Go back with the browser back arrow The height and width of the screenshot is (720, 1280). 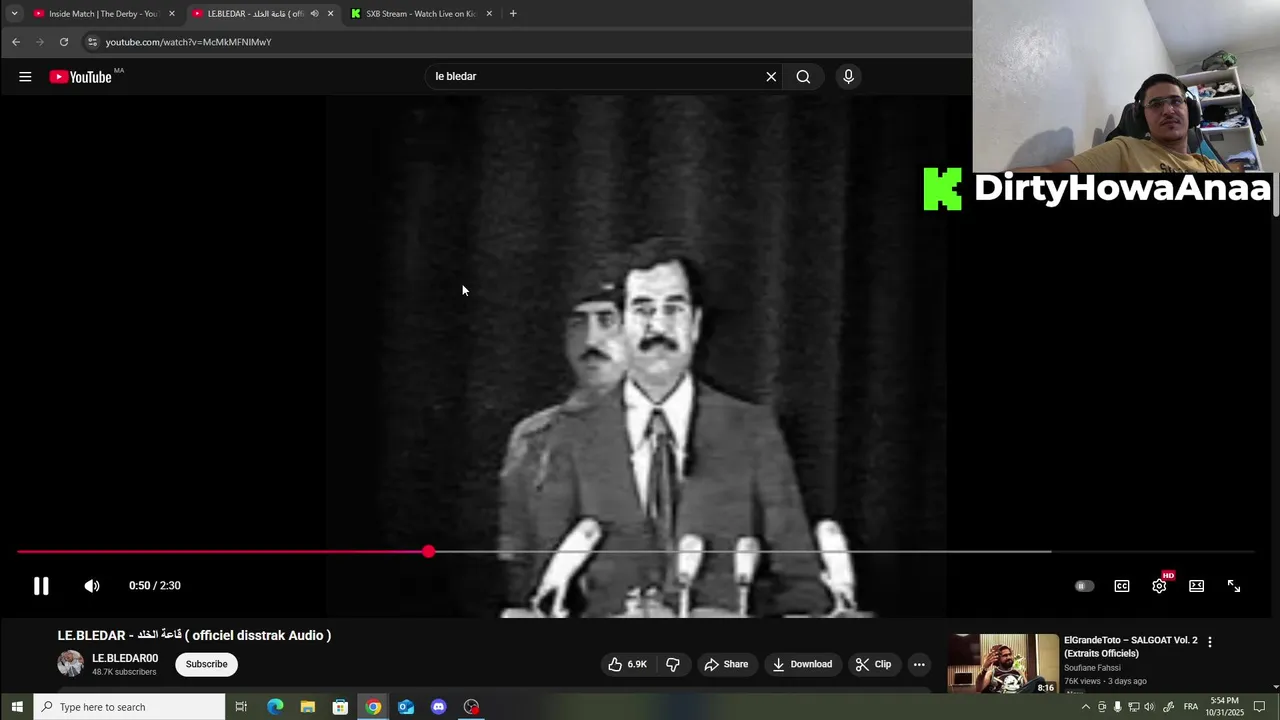16,42
